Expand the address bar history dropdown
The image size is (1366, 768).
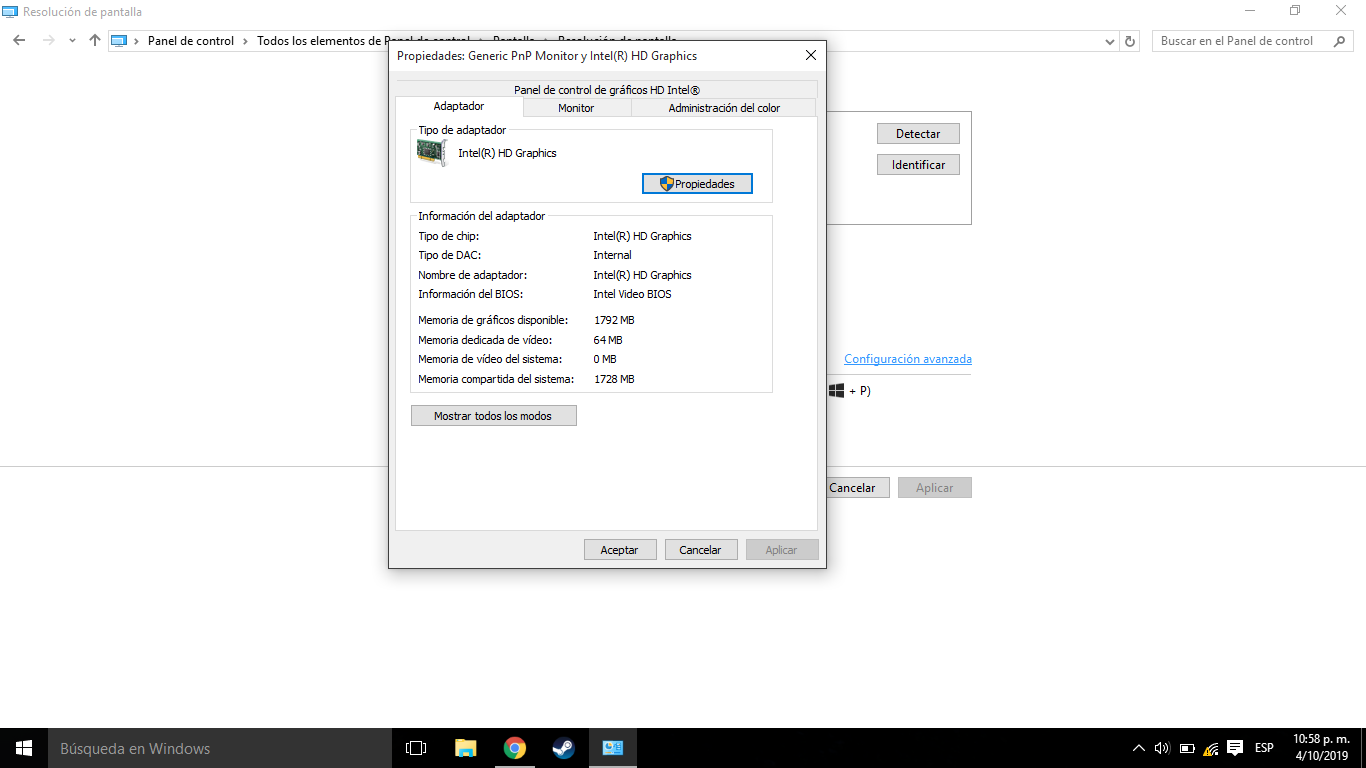tap(1110, 42)
